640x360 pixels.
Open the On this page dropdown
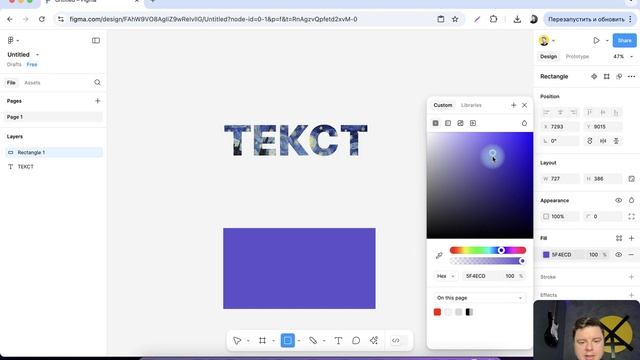click(x=480, y=298)
